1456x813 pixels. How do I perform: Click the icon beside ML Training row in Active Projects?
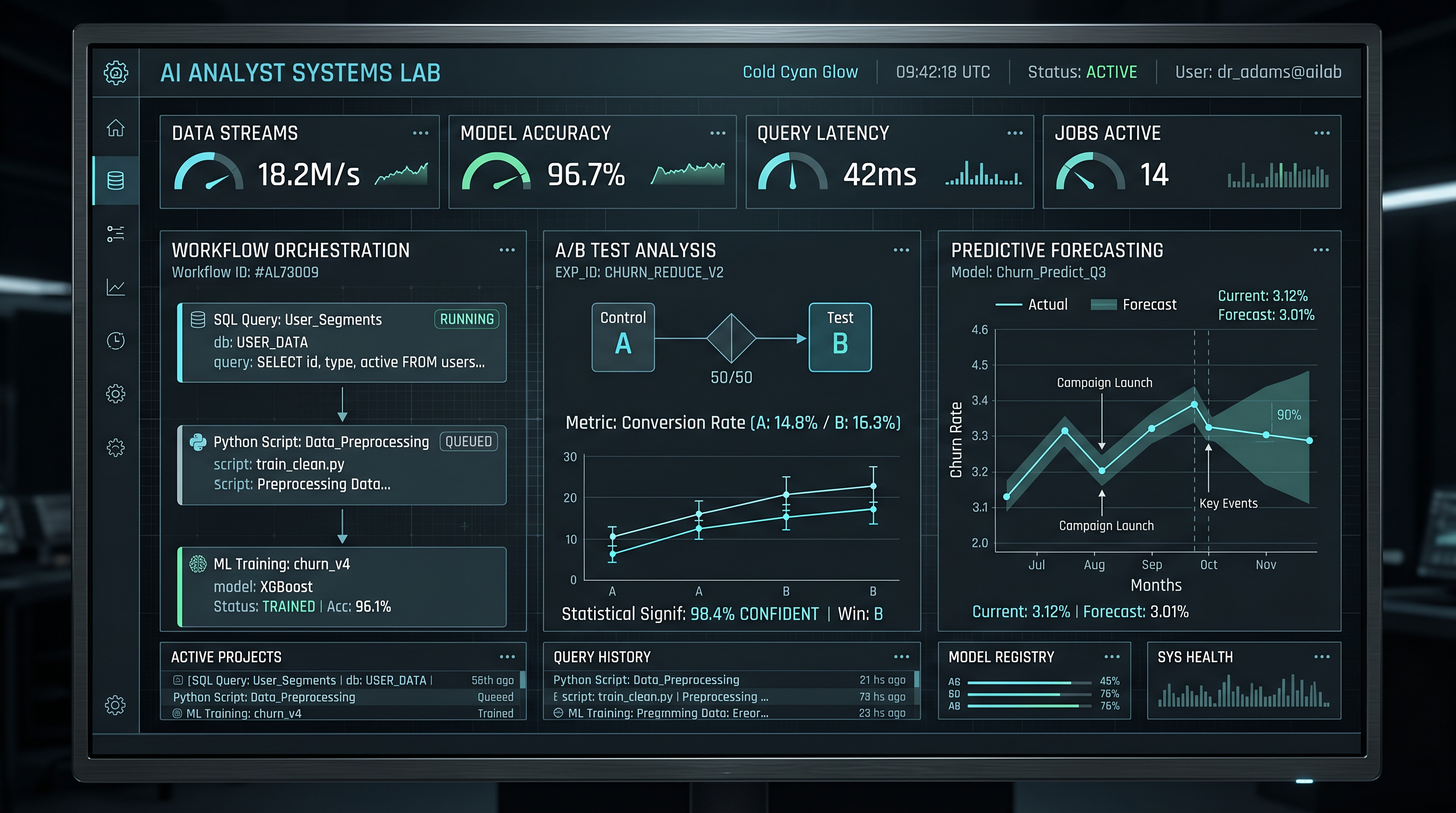pyautogui.click(x=177, y=713)
